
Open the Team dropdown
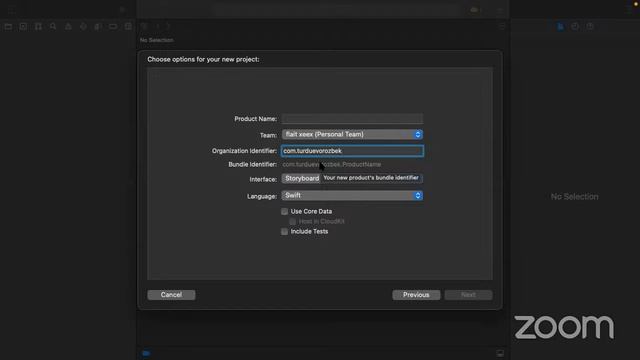pos(352,134)
